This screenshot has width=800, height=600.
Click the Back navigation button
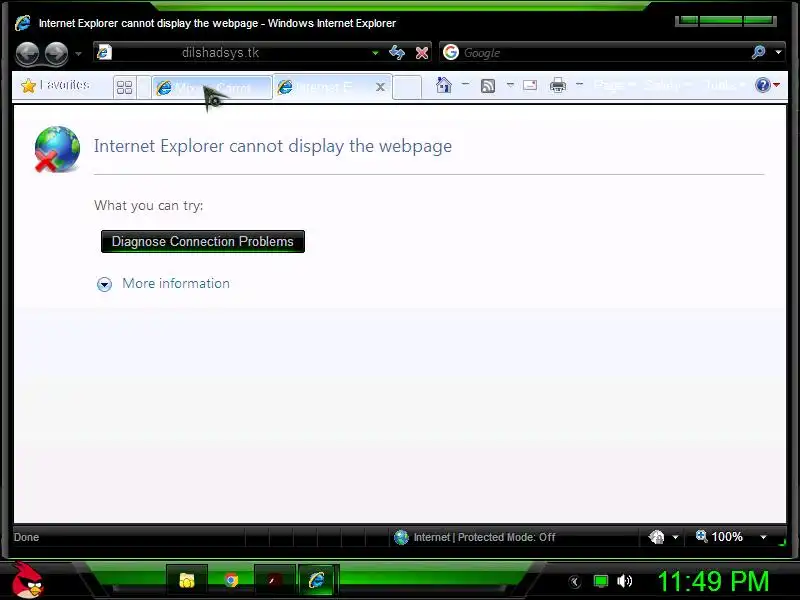click(x=28, y=53)
